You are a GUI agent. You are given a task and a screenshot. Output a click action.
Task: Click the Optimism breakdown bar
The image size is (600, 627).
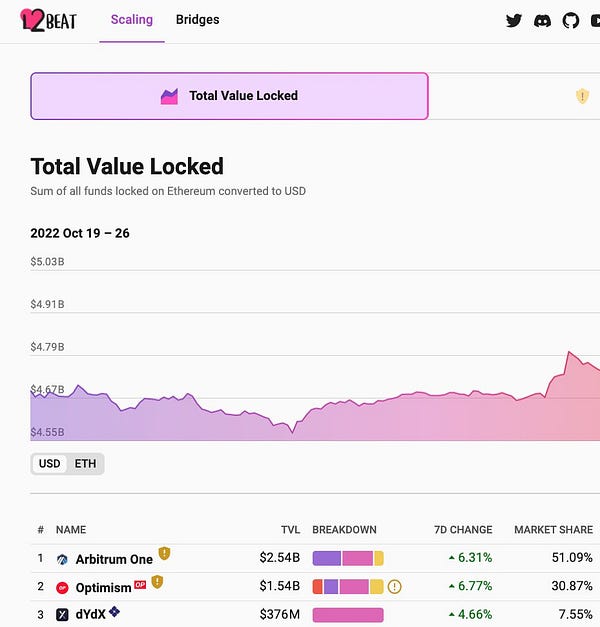coord(348,587)
